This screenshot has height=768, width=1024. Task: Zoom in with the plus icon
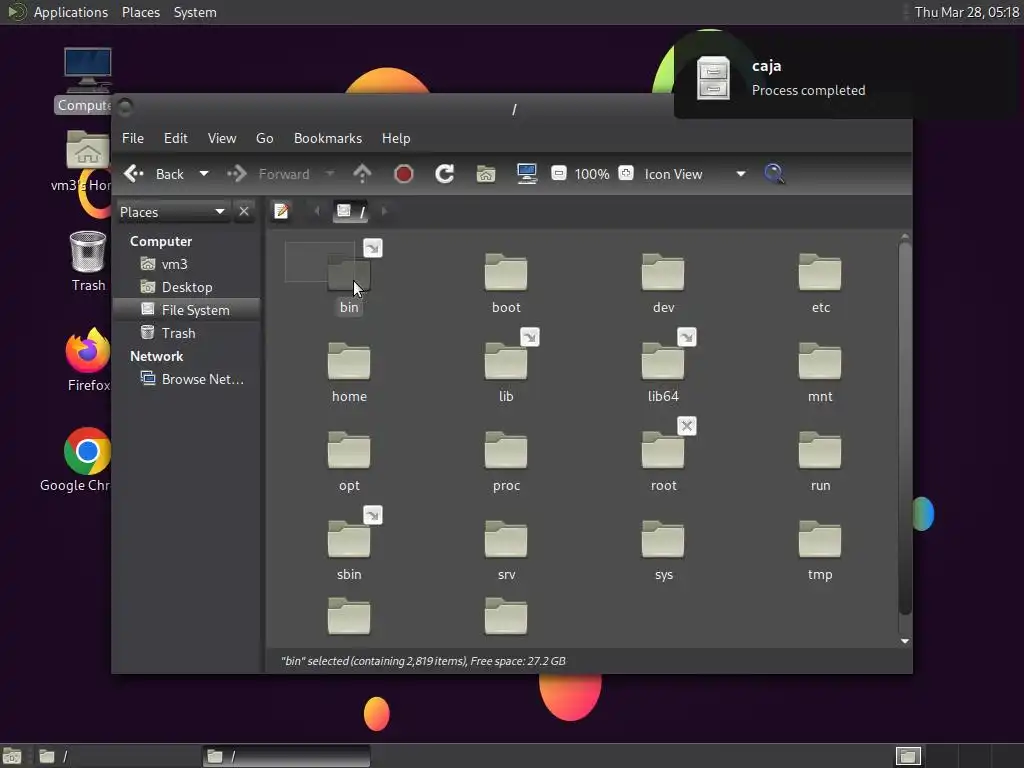[x=626, y=173]
